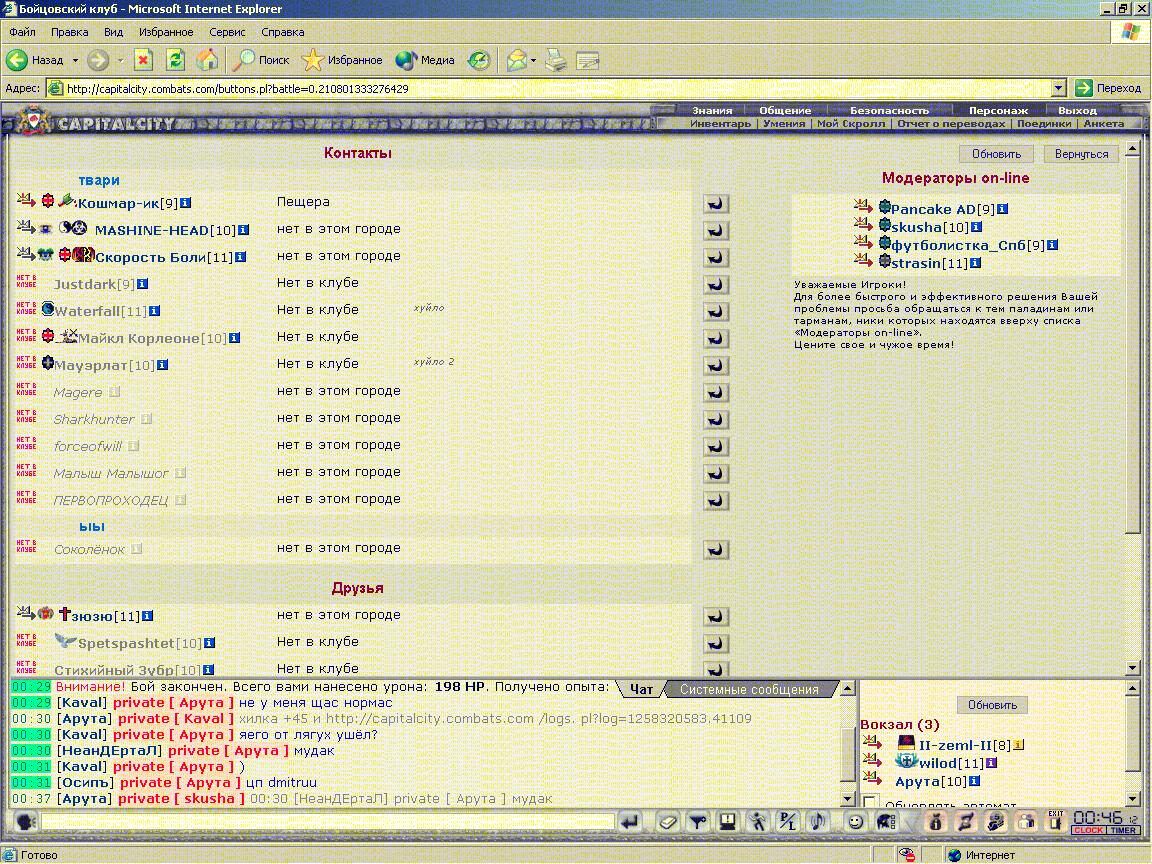Viewport: 1152px width, 864px height.
Task: Open the Знания game menu
Action: [x=712, y=110]
